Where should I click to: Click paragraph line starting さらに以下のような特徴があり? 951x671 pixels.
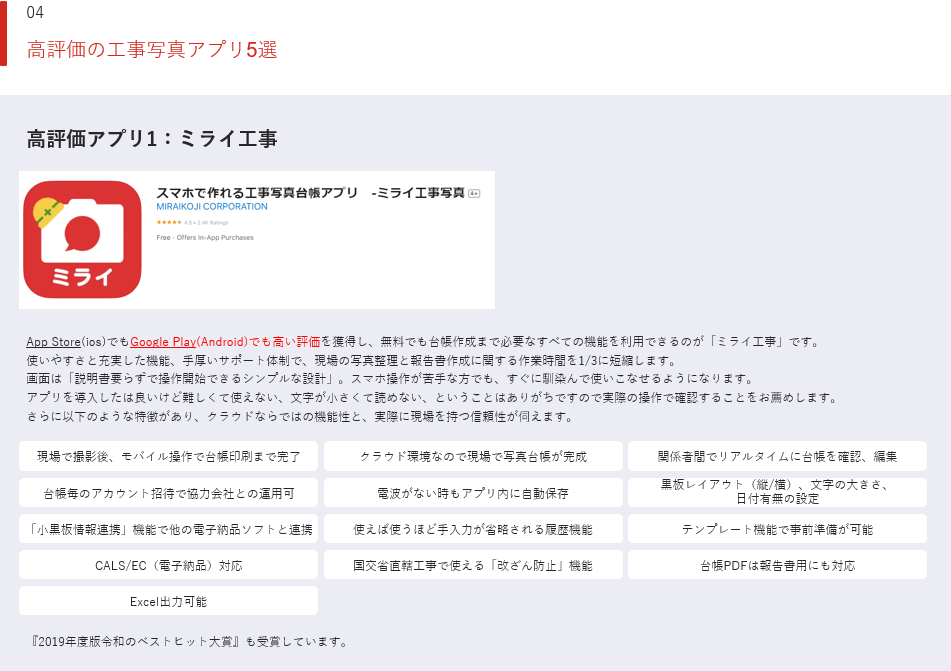(301, 417)
